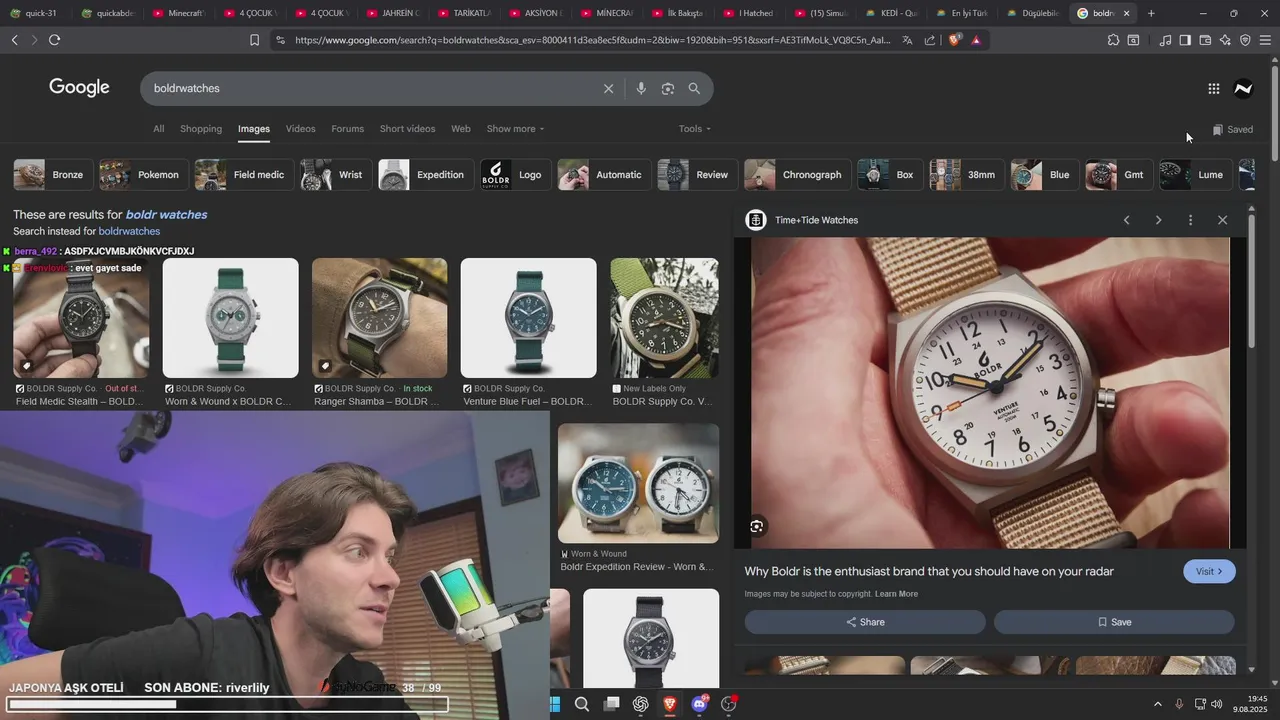The image size is (1280, 720).
Task: Open the Google apps grid
Action: (1213, 89)
